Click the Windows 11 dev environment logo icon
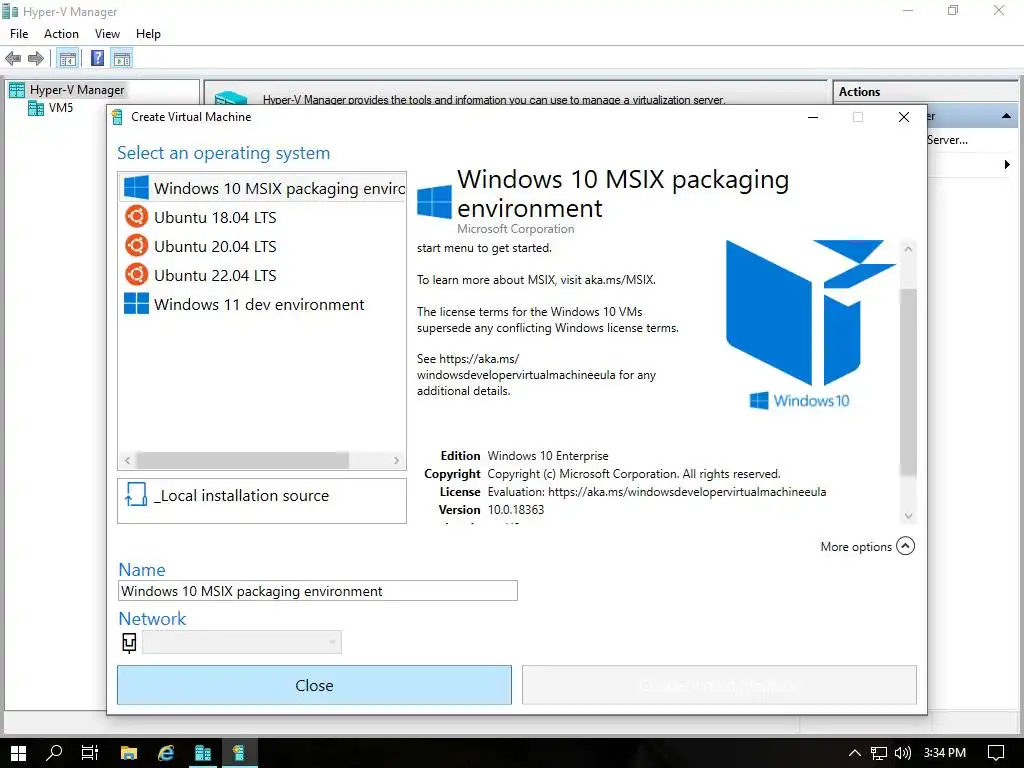 (x=136, y=304)
